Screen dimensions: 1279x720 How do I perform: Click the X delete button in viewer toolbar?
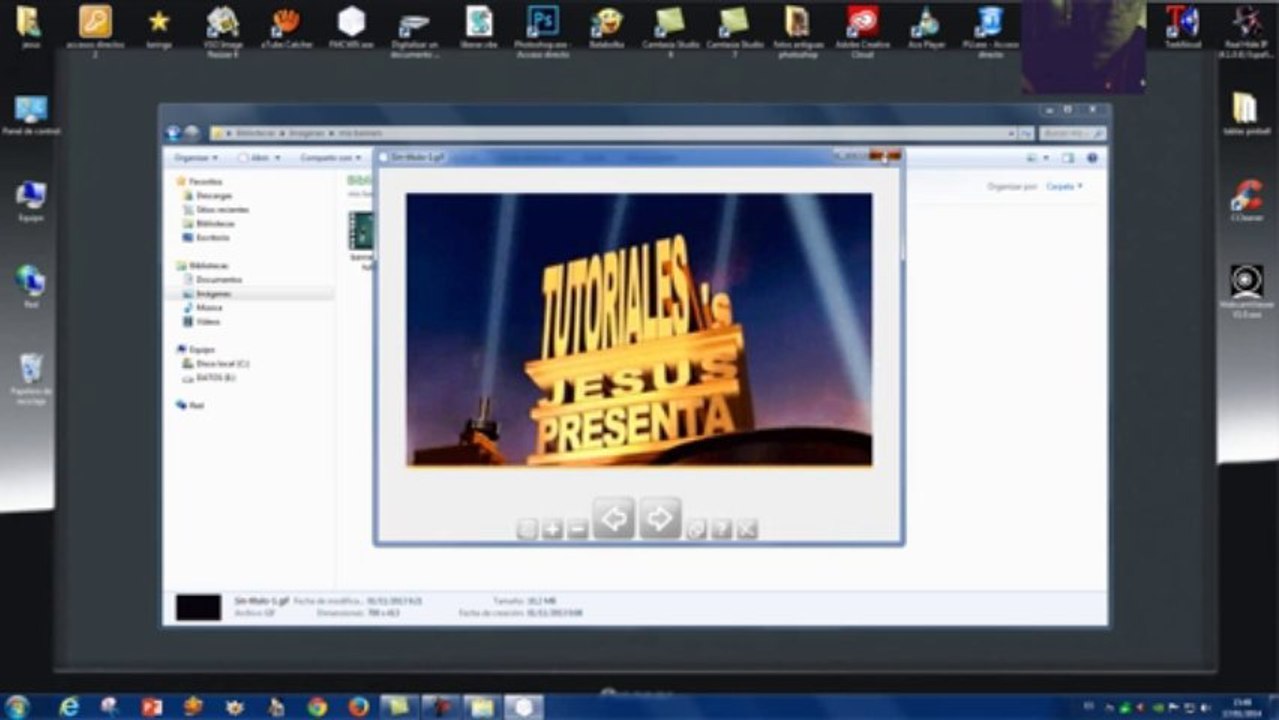coord(746,529)
